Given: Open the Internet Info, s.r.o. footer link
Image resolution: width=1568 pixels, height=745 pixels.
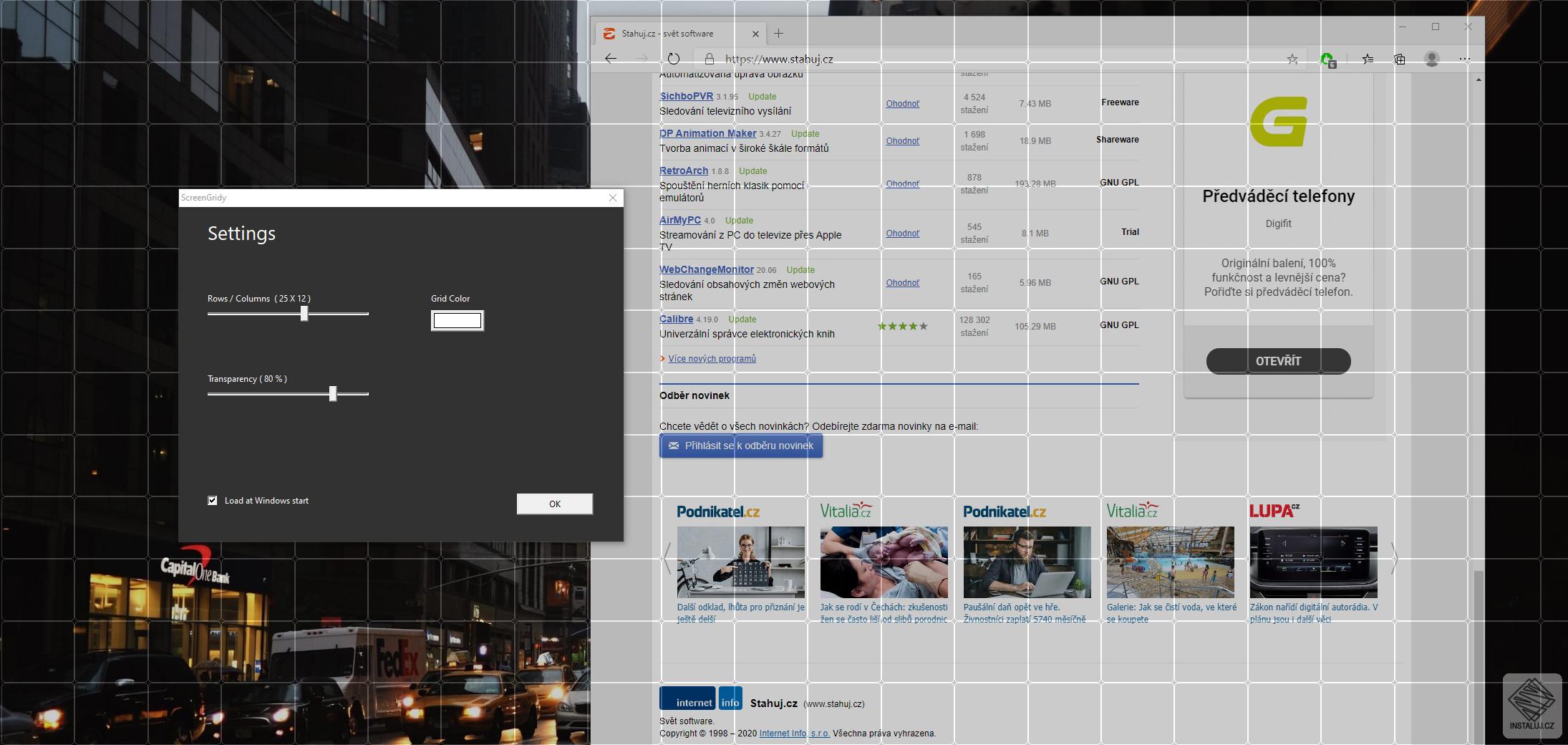Looking at the screenshot, I should coord(794,734).
